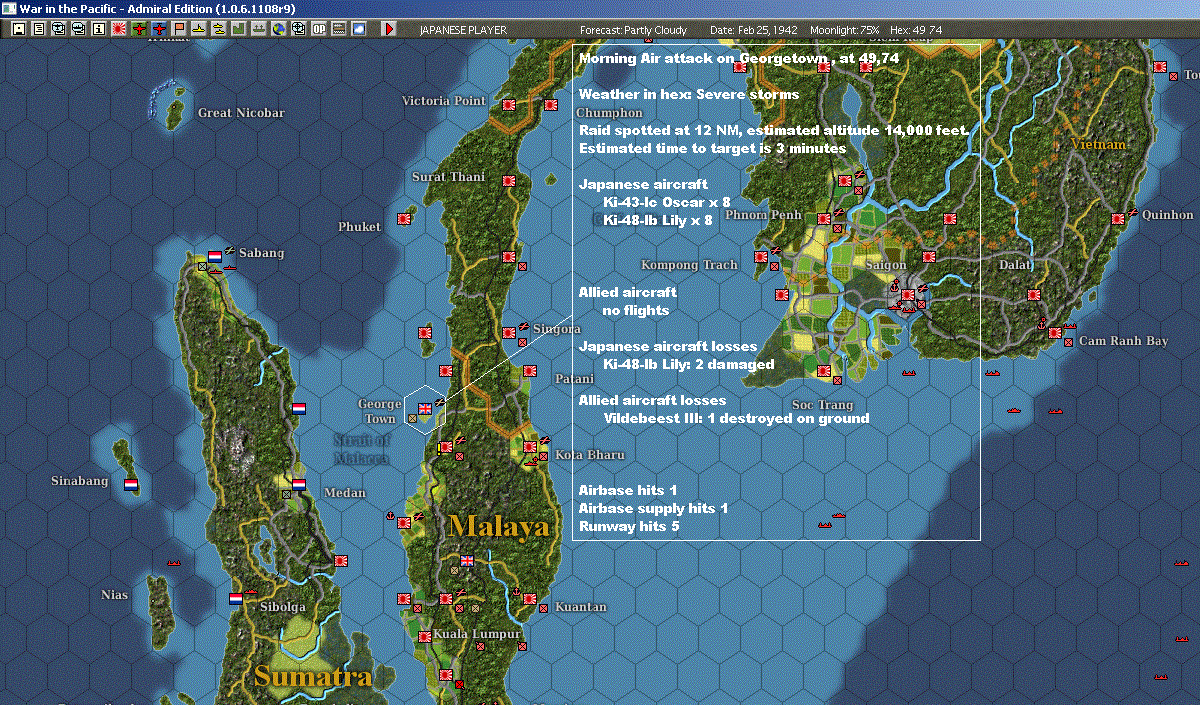Select Japanese flag base at Cam Ranh Bay

[x=1055, y=332]
